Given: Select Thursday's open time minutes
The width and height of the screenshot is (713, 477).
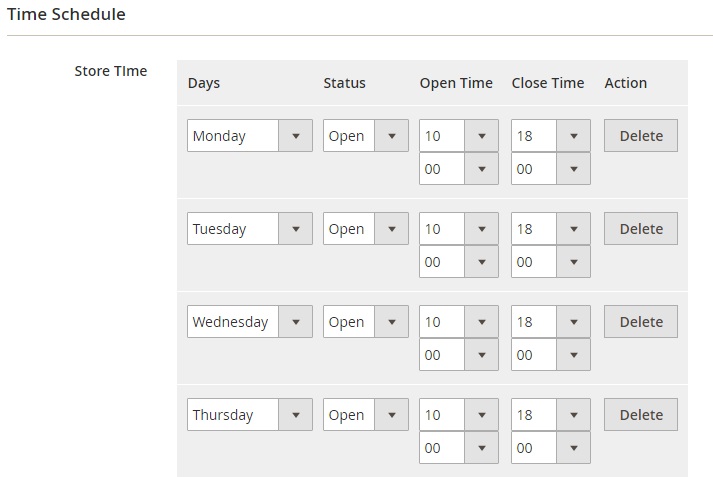Looking at the screenshot, I should [459, 447].
